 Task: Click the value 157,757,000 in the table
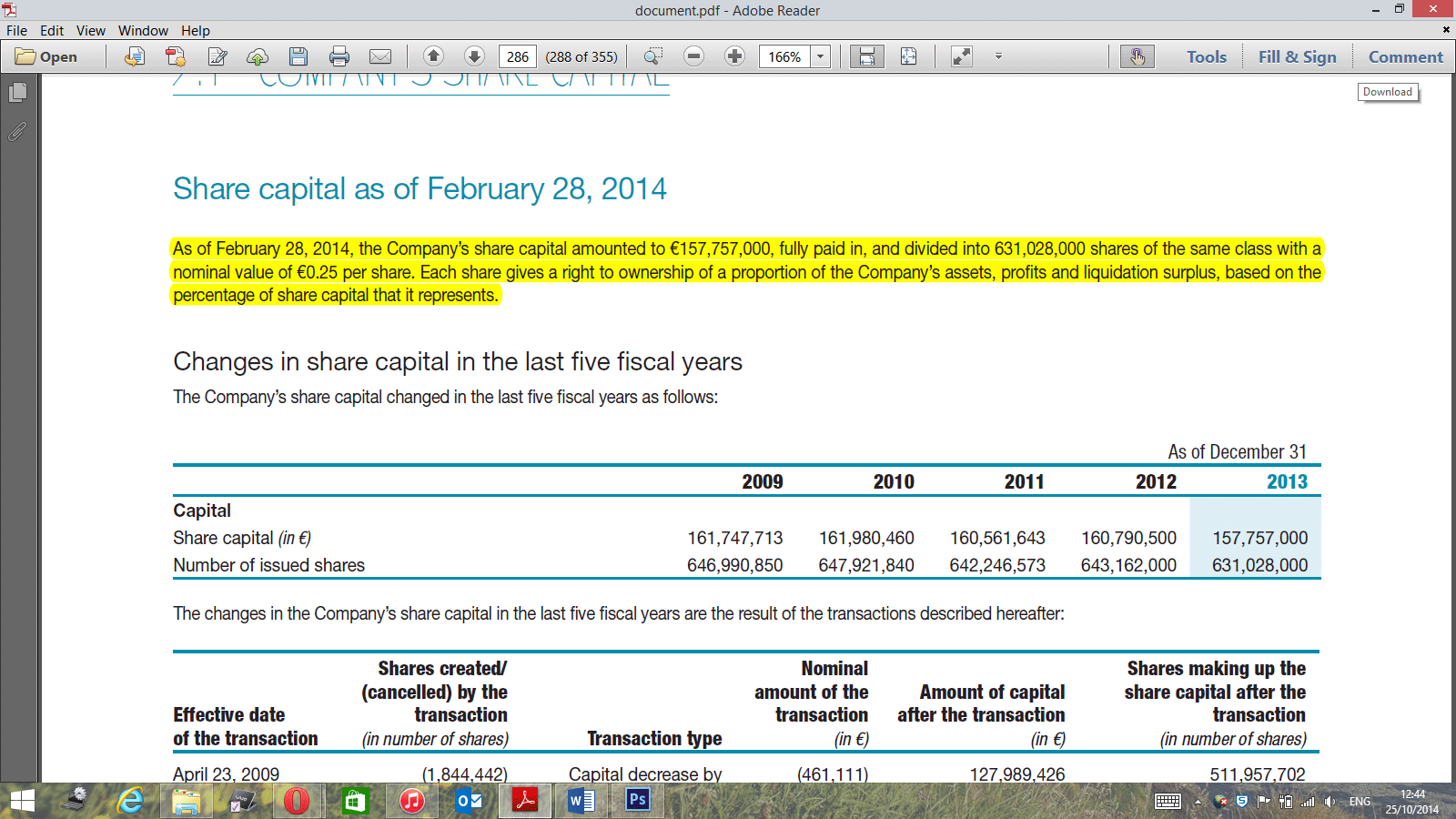click(x=1259, y=538)
